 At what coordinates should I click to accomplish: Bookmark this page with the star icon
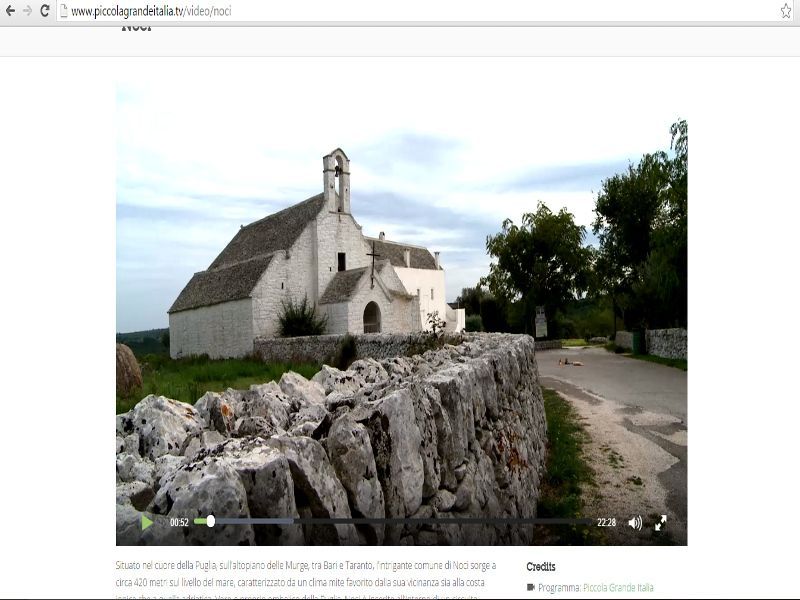pyautogui.click(x=786, y=11)
